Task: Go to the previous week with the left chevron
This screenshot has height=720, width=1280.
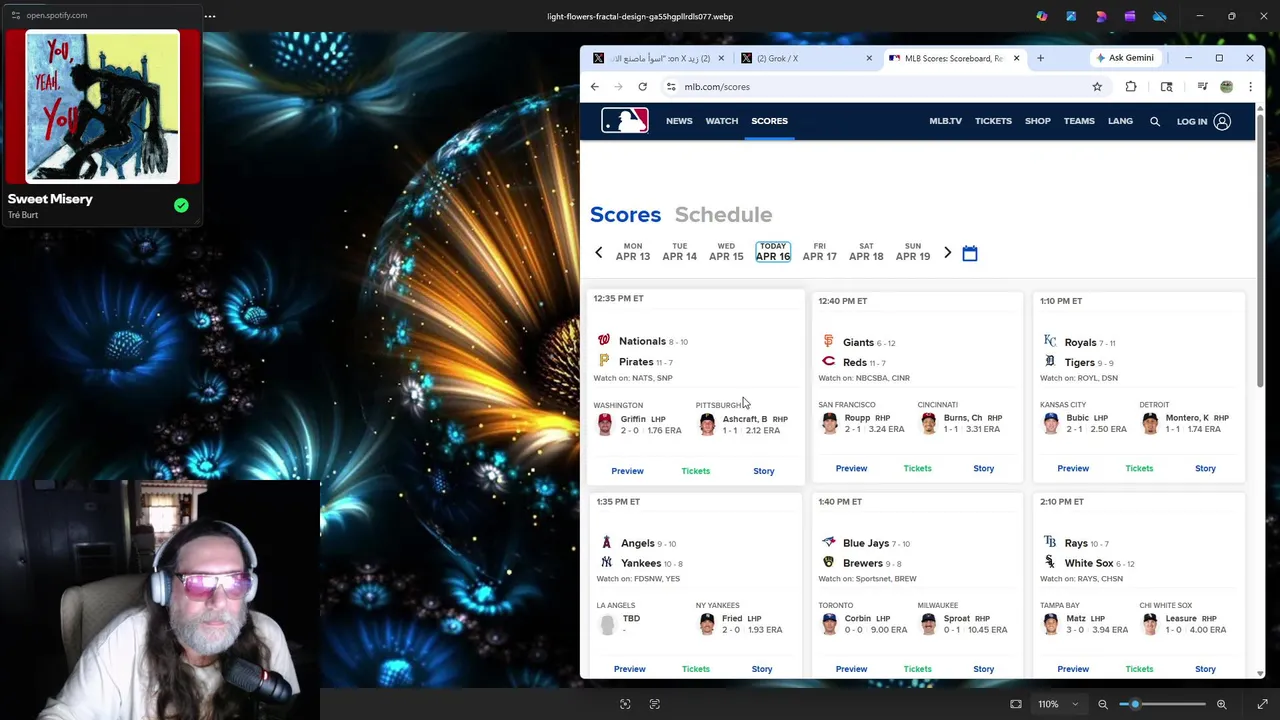Action: coord(599,252)
